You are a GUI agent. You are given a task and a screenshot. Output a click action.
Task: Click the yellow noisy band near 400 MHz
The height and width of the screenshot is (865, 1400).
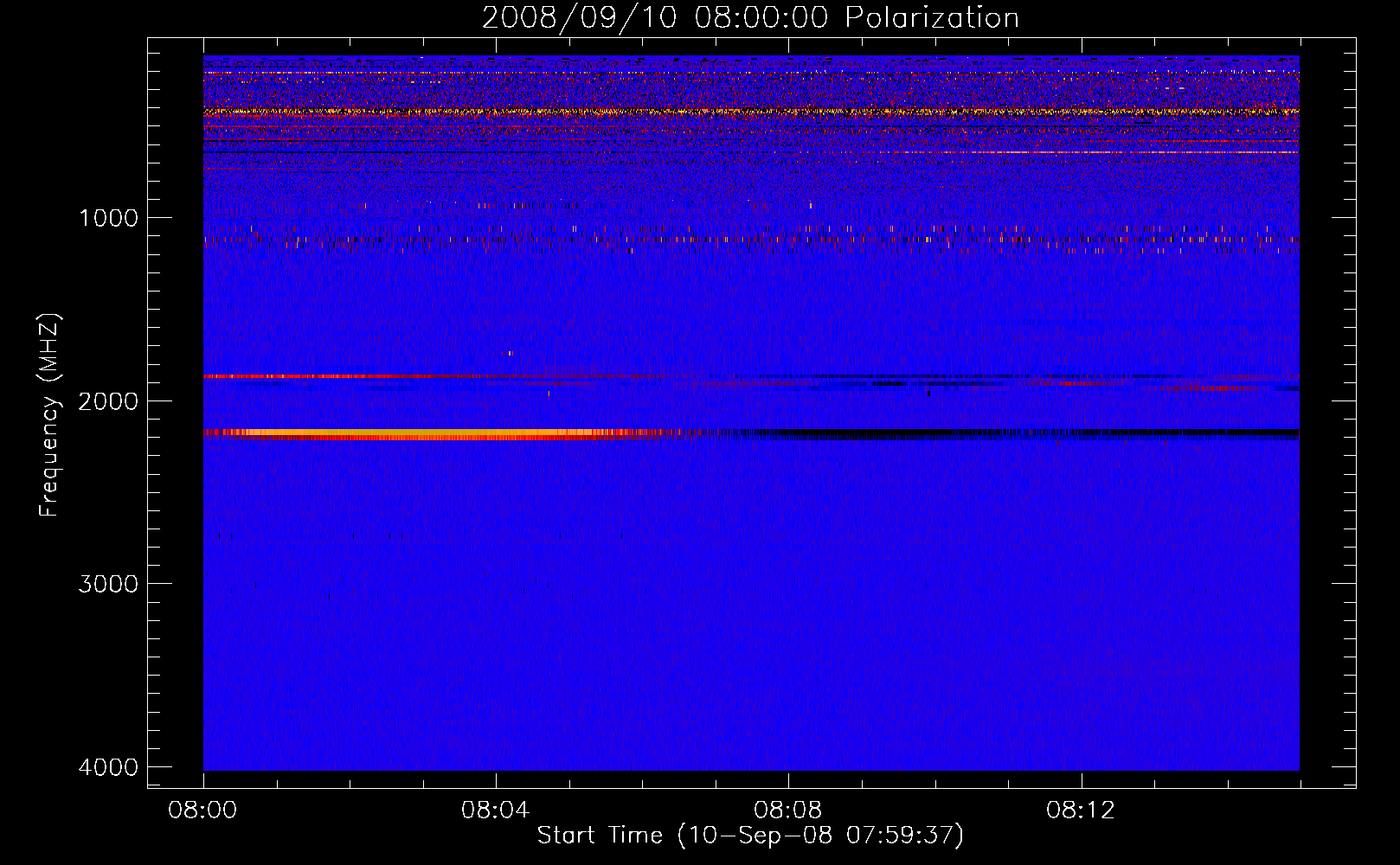(751, 112)
